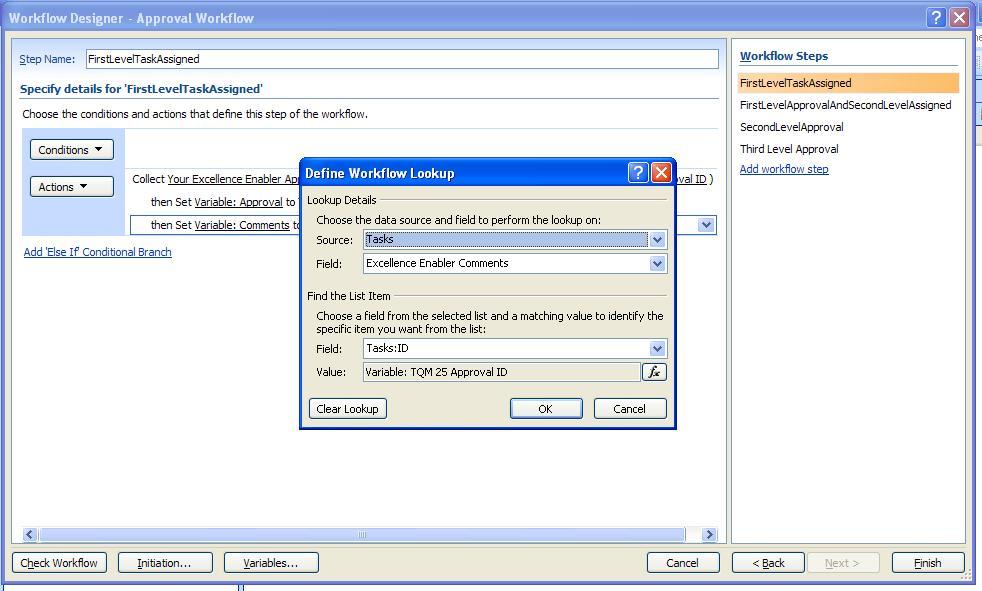Go to the previous page with Back

pos(768,563)
